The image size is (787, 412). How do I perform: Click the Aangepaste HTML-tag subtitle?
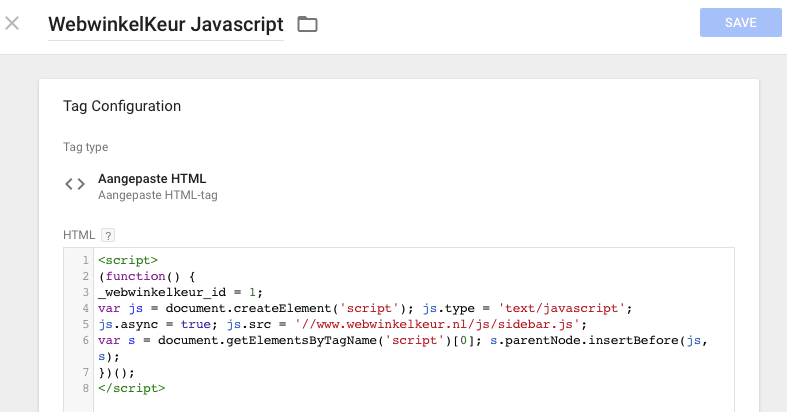coord(157,195)
